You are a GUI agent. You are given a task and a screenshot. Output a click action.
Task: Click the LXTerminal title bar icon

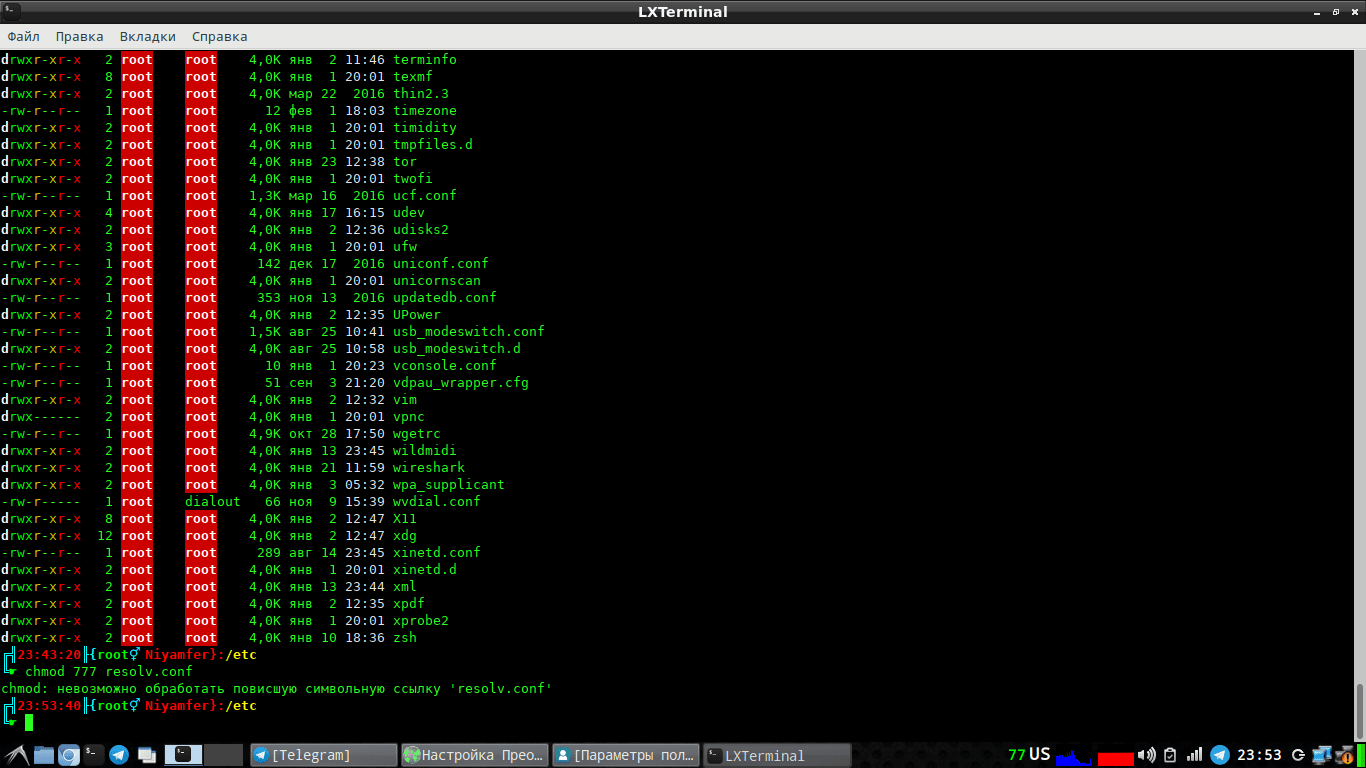pyautogui.click(x=9, y=12)
